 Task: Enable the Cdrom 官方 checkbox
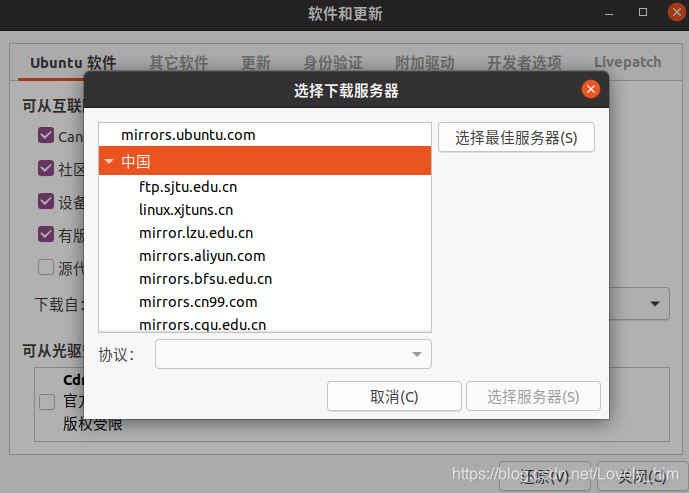click(x=47, y=402)
